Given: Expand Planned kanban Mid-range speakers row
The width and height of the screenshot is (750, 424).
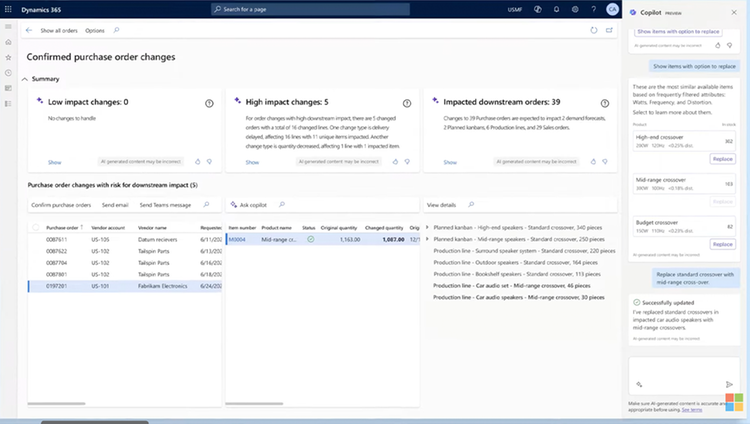Looking at the screenshot, I should point(427,239).
